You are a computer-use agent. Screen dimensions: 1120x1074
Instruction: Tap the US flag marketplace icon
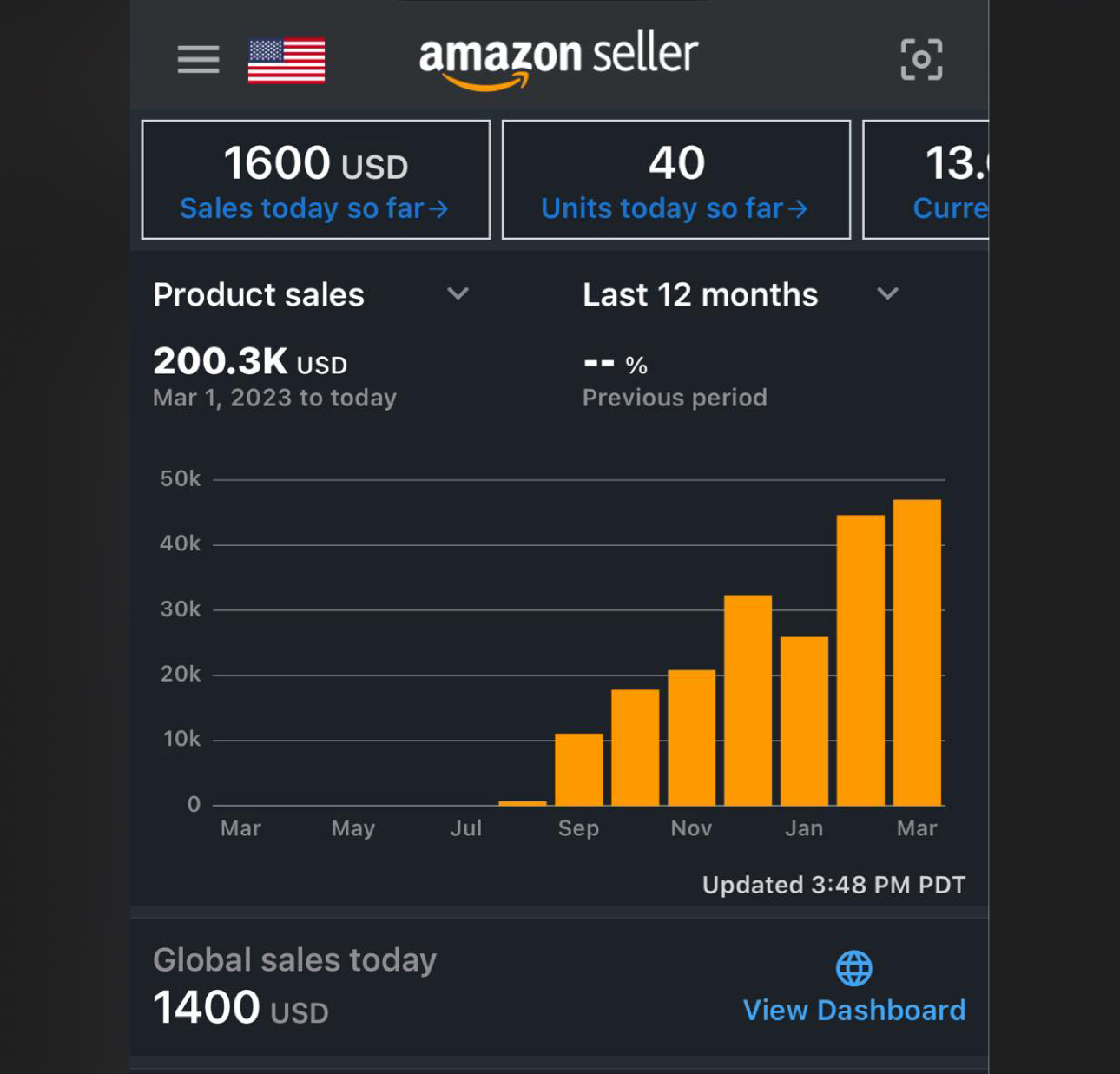287,60
